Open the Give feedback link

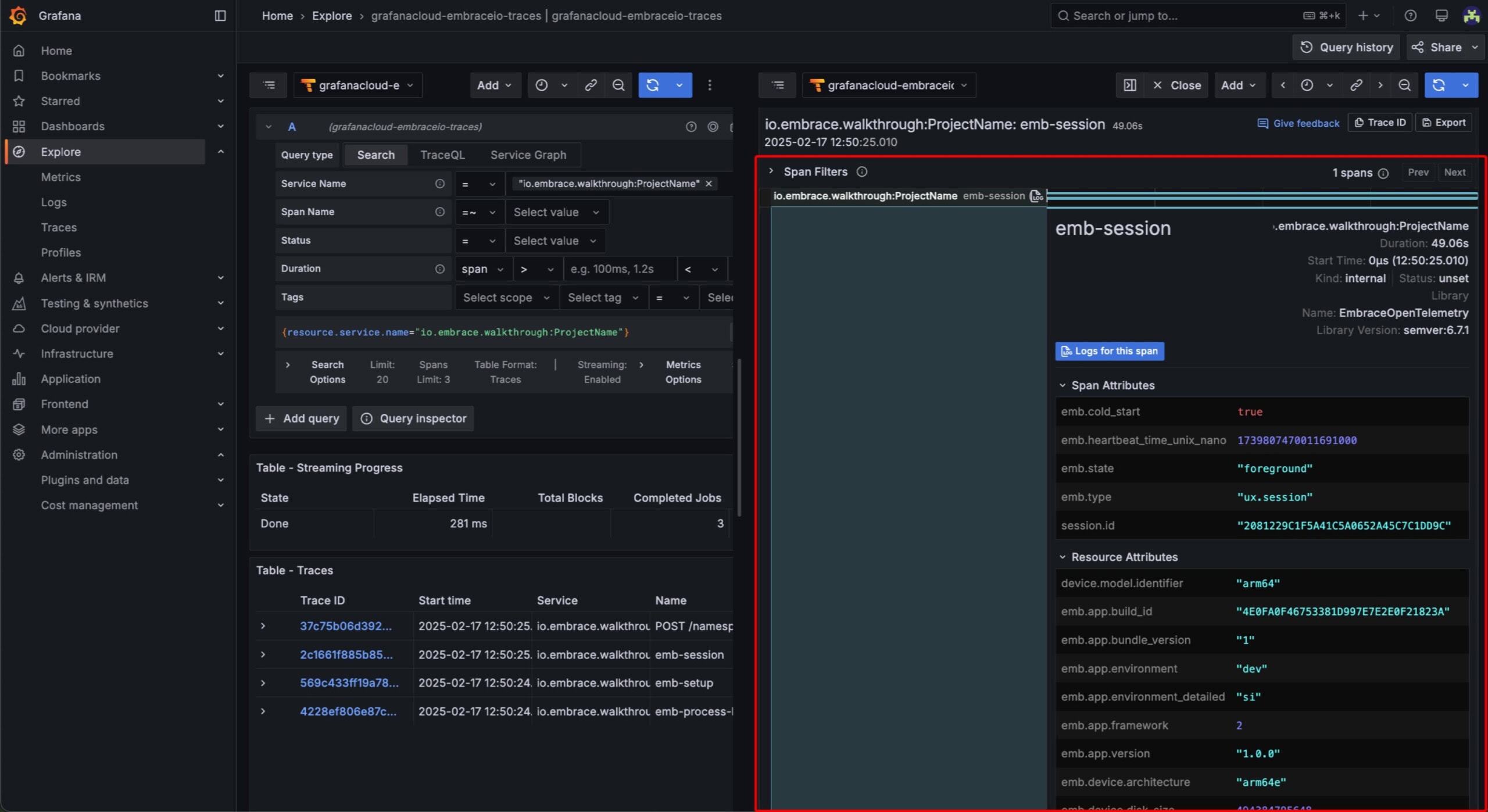pyautogui.click(x=1298, y=123)
